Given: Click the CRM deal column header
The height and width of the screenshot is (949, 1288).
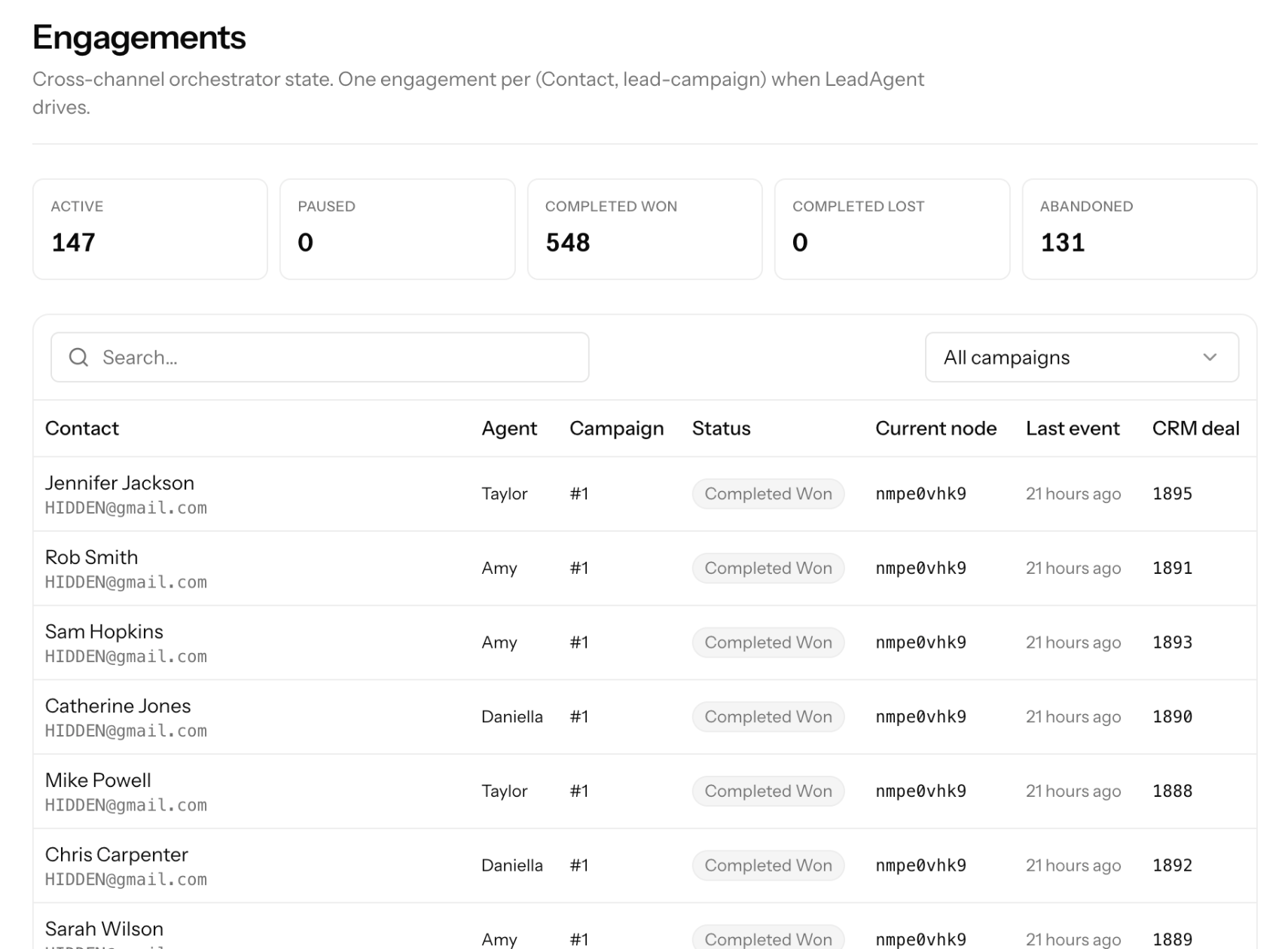Looking at the screenshot, I should tap(1195, 429).
